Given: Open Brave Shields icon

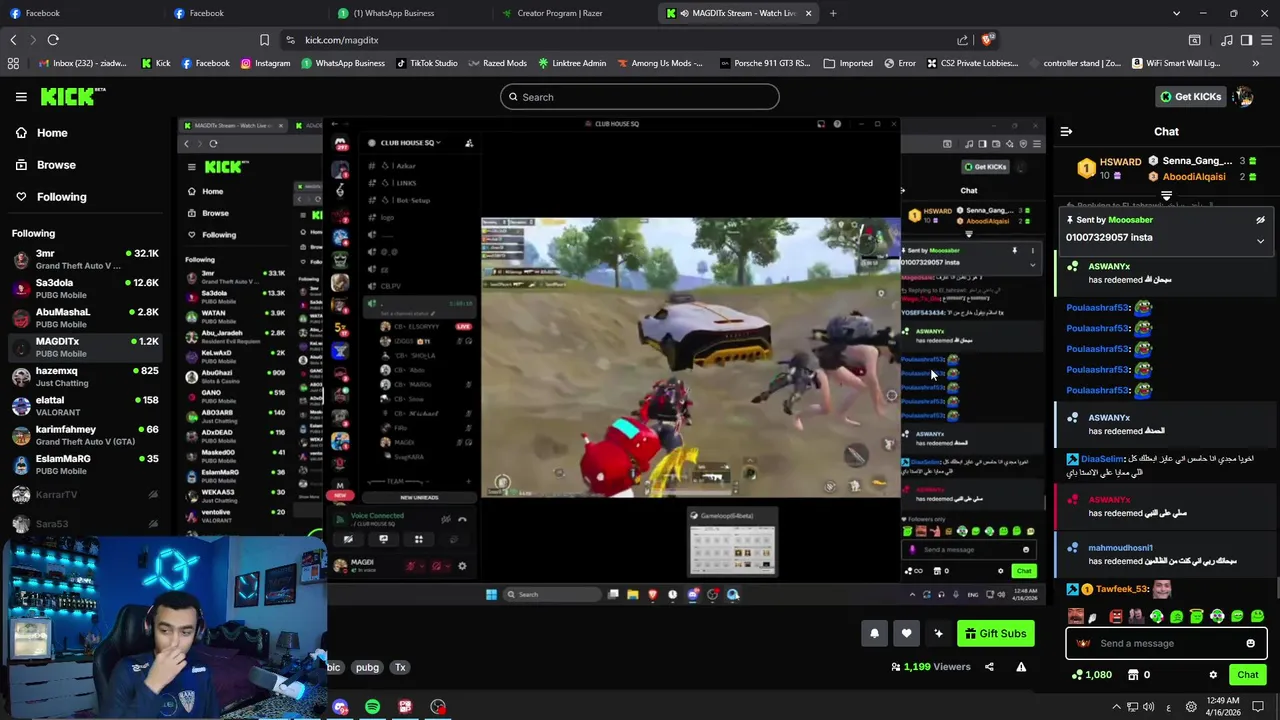Looking at the screenshot, I should 987,40.
